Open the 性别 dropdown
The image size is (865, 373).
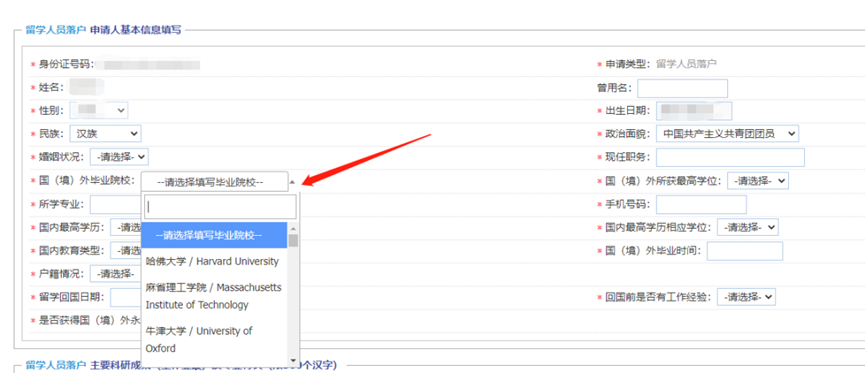99,110
